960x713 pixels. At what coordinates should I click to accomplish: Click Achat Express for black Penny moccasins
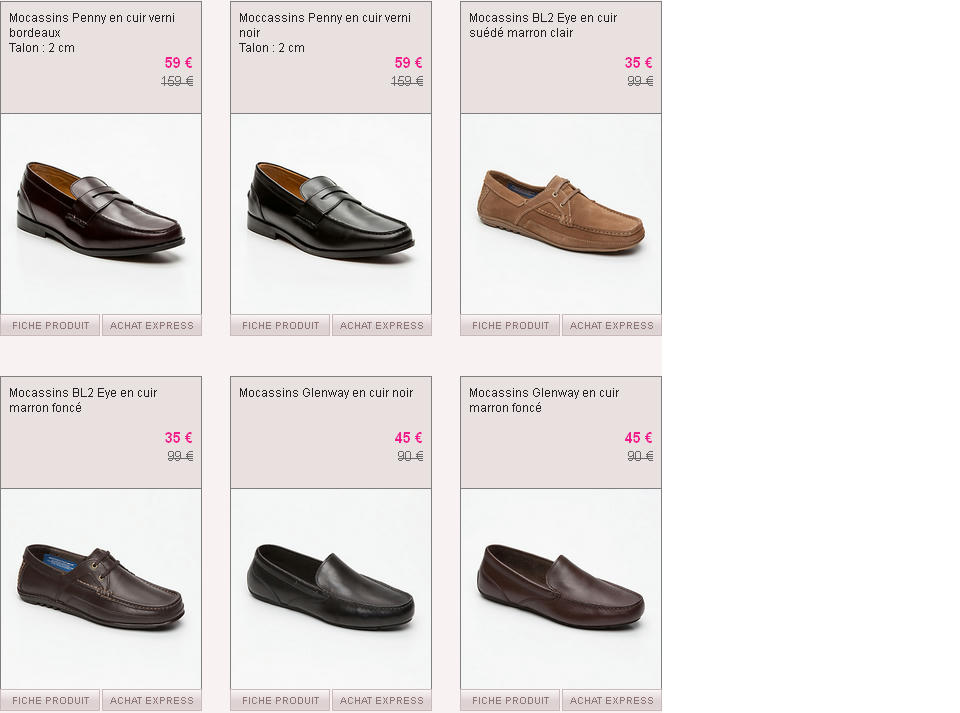(382, 326)
